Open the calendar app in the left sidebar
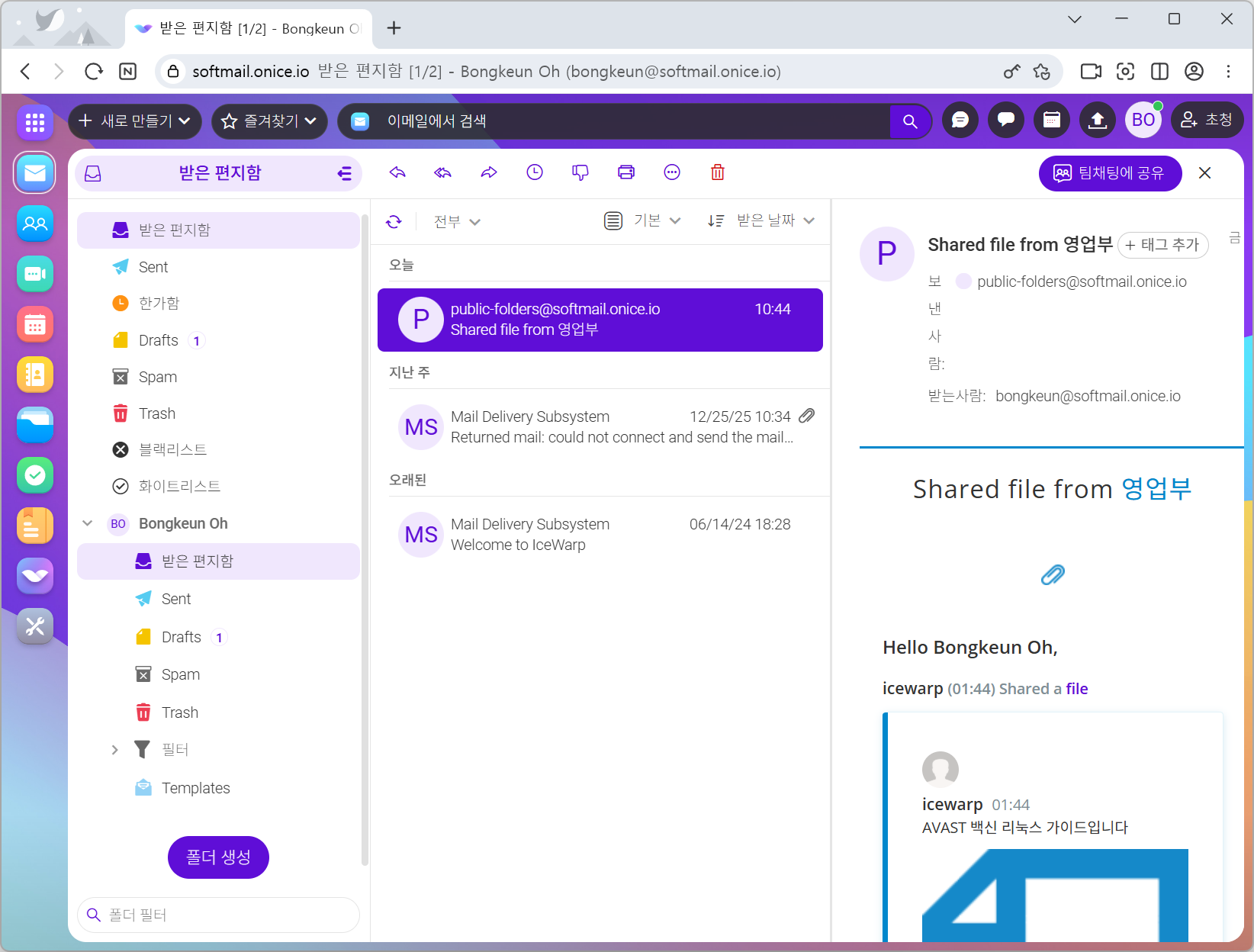Image resolution: width=1254 pixels, height=952 pixels. (35, 325)
